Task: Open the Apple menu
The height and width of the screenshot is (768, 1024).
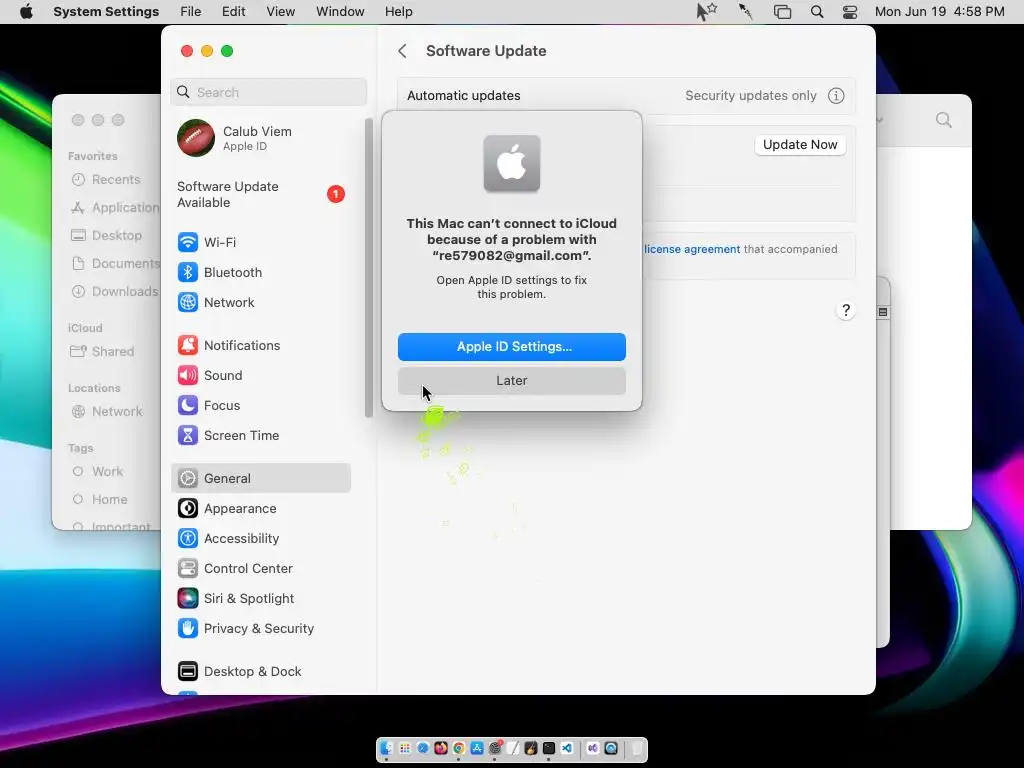Action: (26, 12)
